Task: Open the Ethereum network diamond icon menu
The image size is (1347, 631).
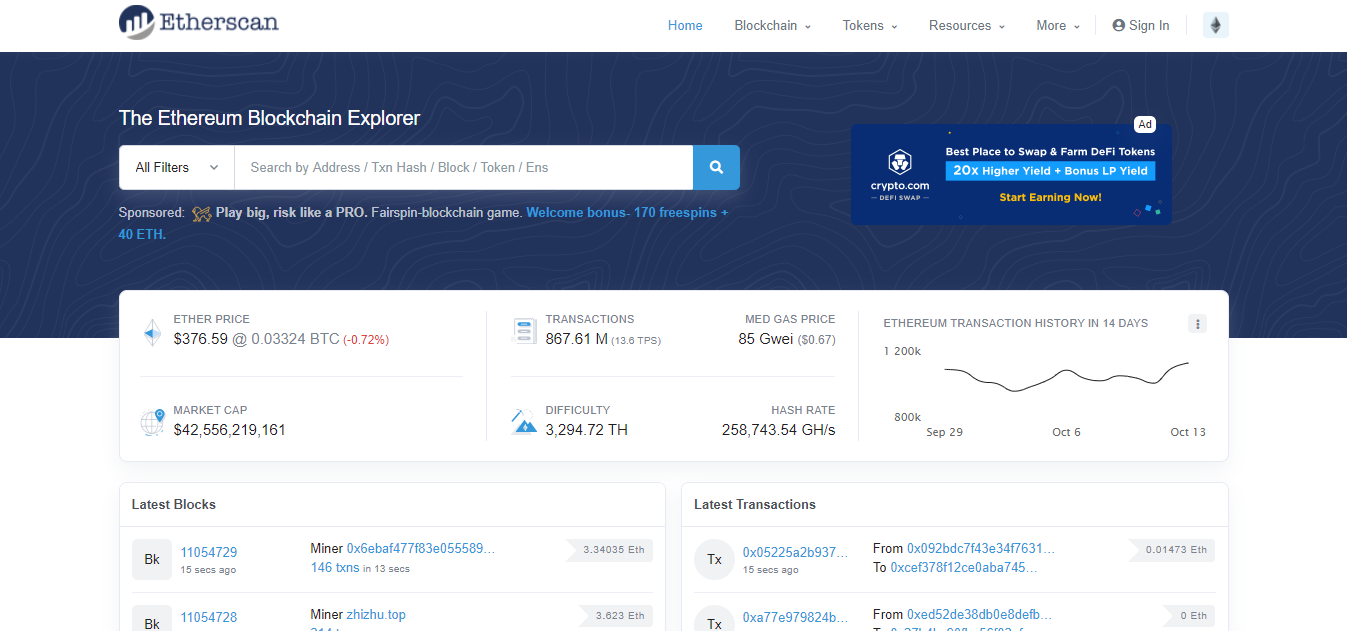Action: click(x=1216, y=26)
